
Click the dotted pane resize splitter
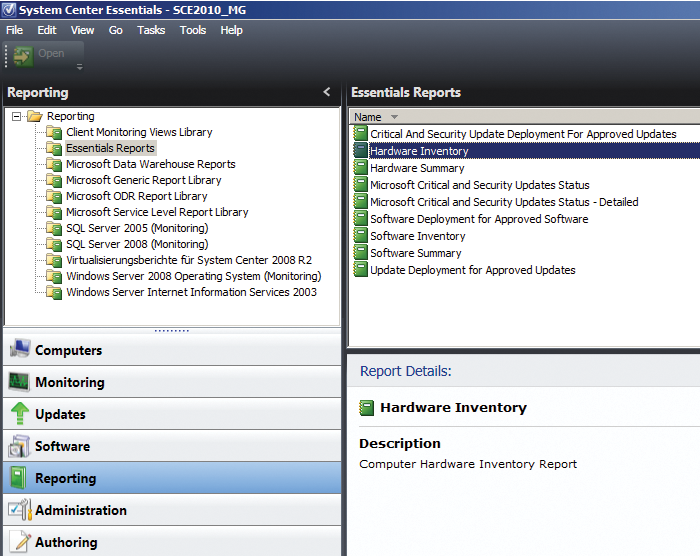(x=172, y=330)
